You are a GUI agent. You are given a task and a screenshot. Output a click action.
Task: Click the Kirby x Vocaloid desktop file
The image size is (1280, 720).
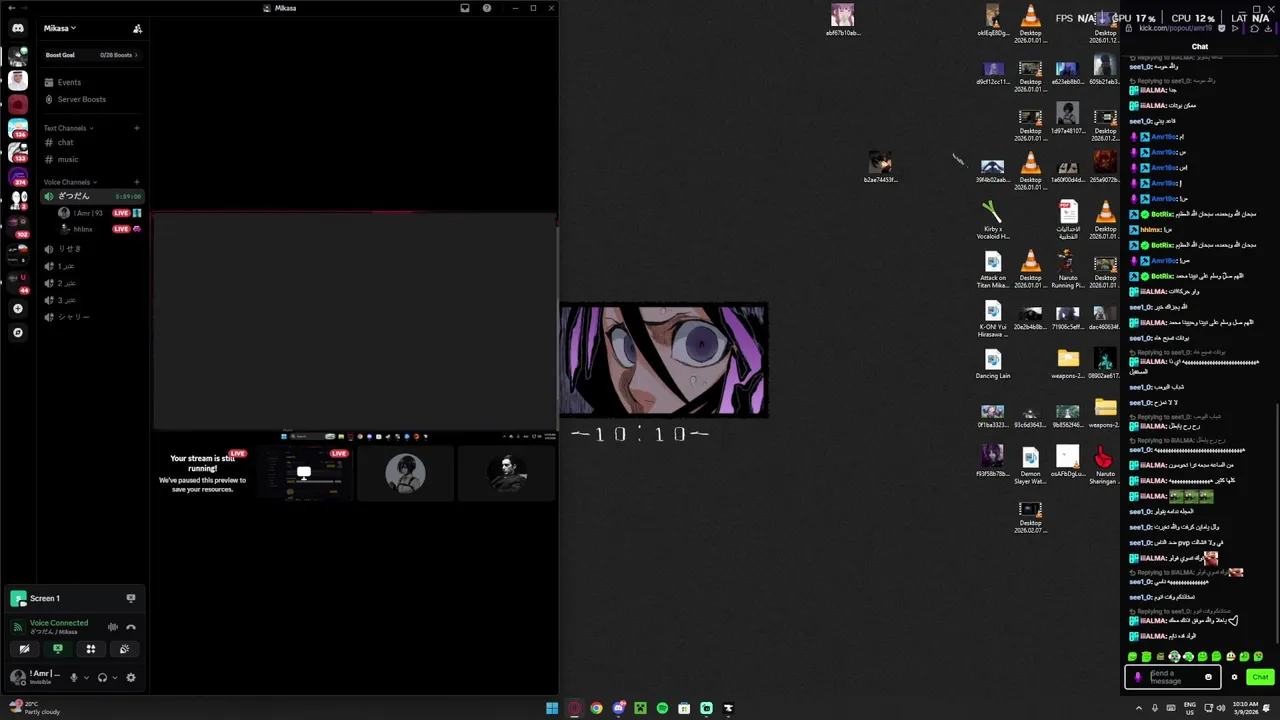(992, 220)
